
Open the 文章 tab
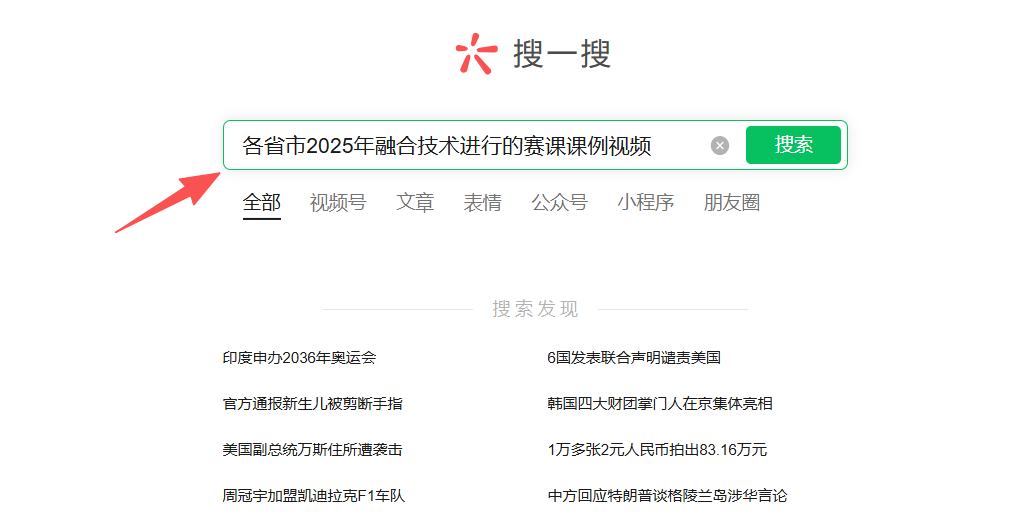coord(415,203)
